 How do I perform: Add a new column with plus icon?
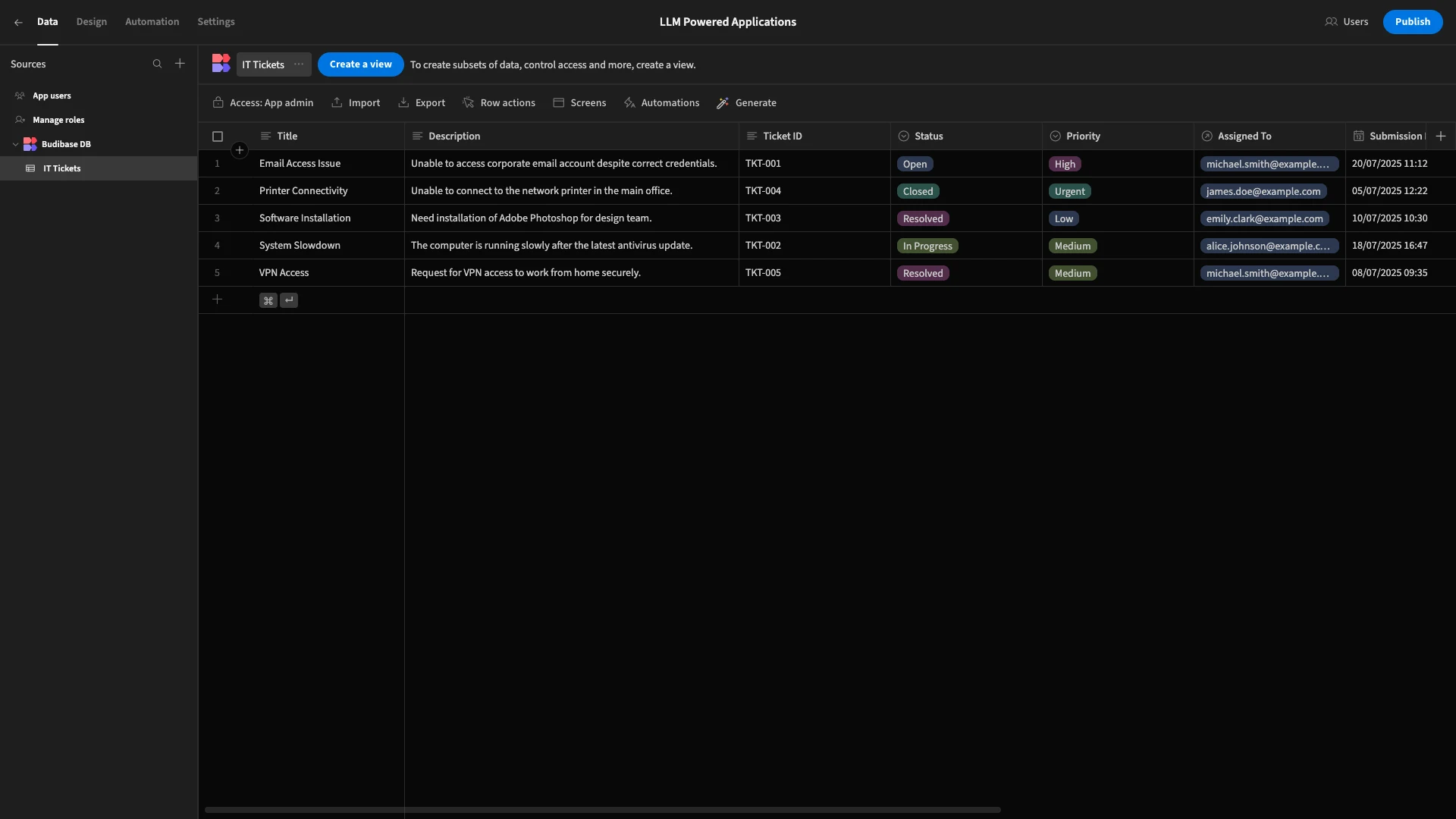(1441, 136)
